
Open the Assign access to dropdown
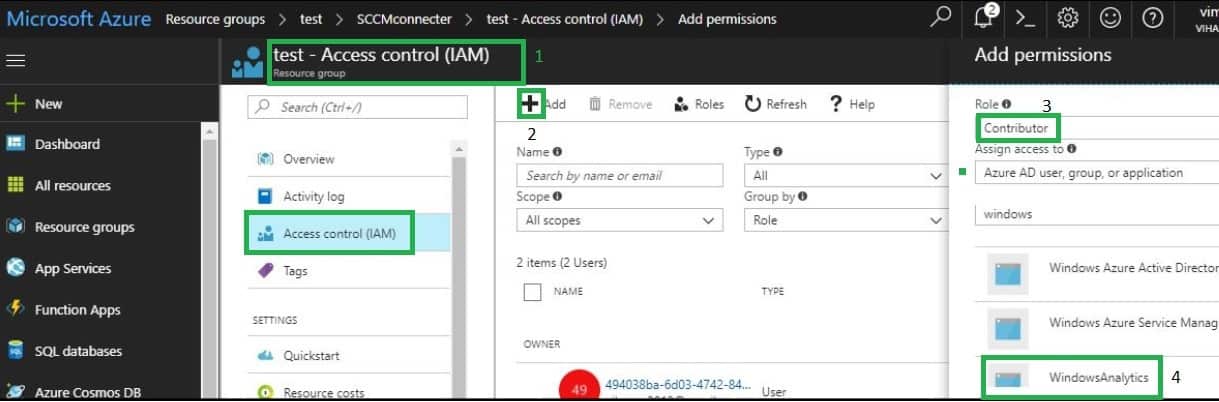(x=1096, y=173)
